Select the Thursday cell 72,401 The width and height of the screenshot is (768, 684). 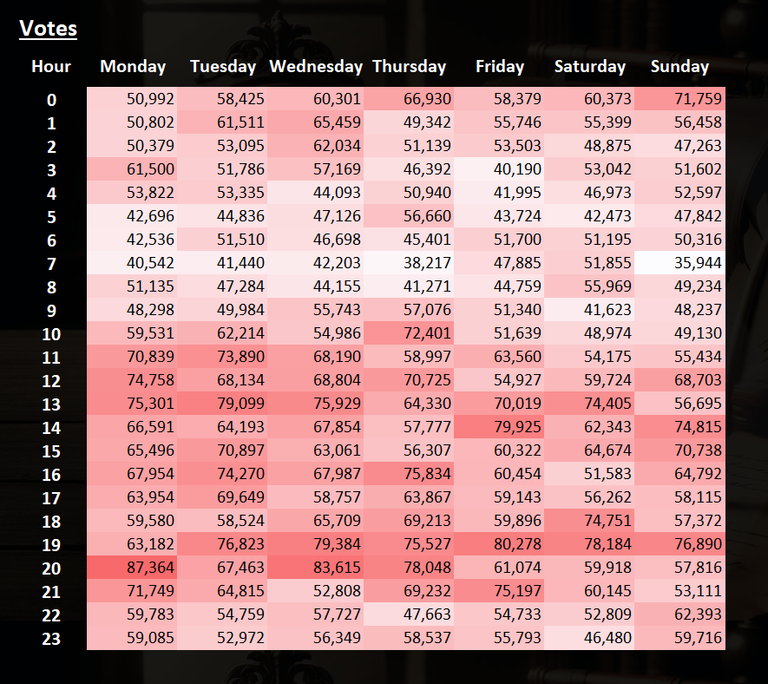[408, 333]
